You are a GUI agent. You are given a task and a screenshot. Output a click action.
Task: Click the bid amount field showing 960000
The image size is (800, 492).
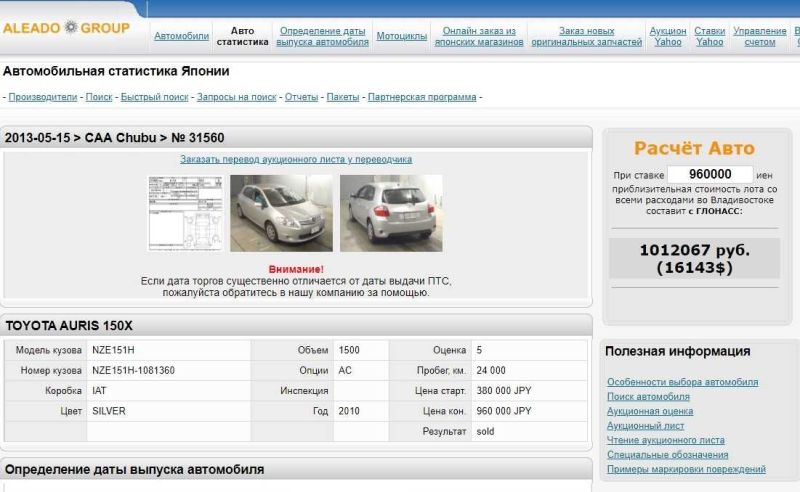pyautogui.click(x=710, y=174)
